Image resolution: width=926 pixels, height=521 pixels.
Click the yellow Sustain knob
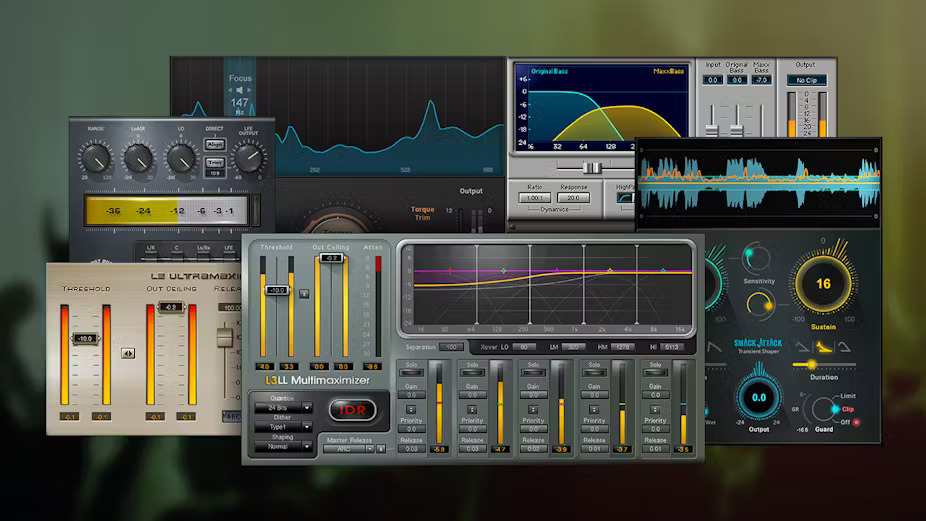823,284
